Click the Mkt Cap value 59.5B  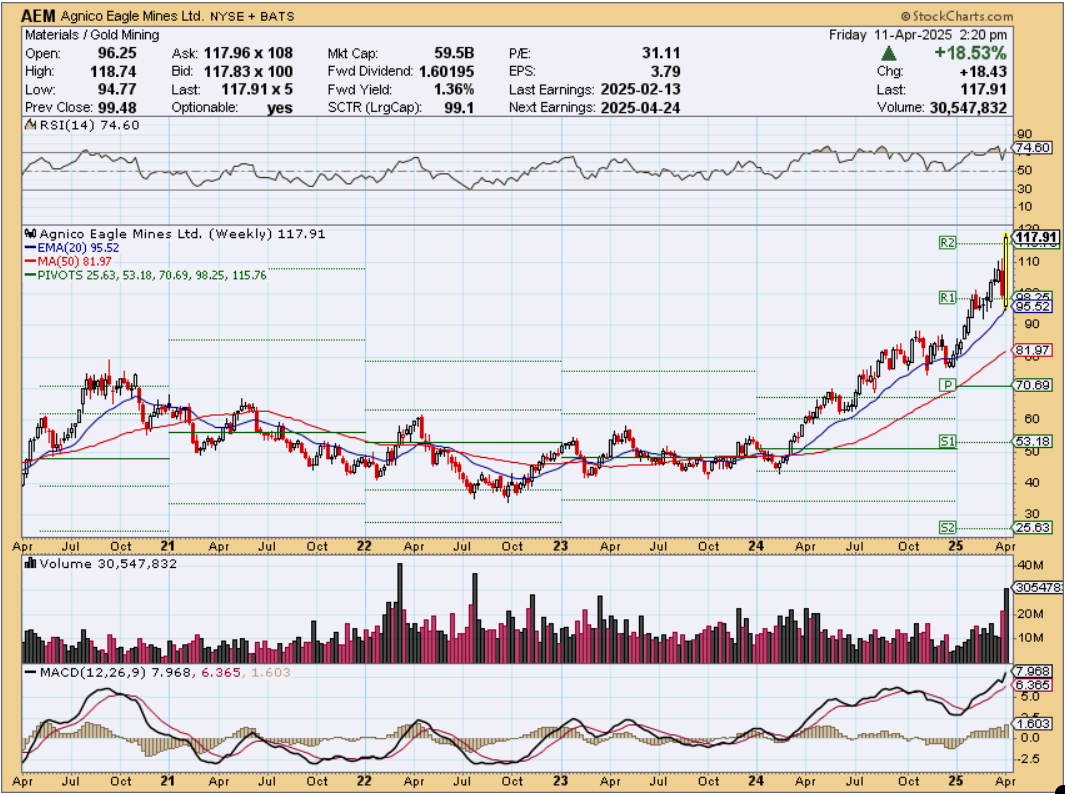(454, 53)
